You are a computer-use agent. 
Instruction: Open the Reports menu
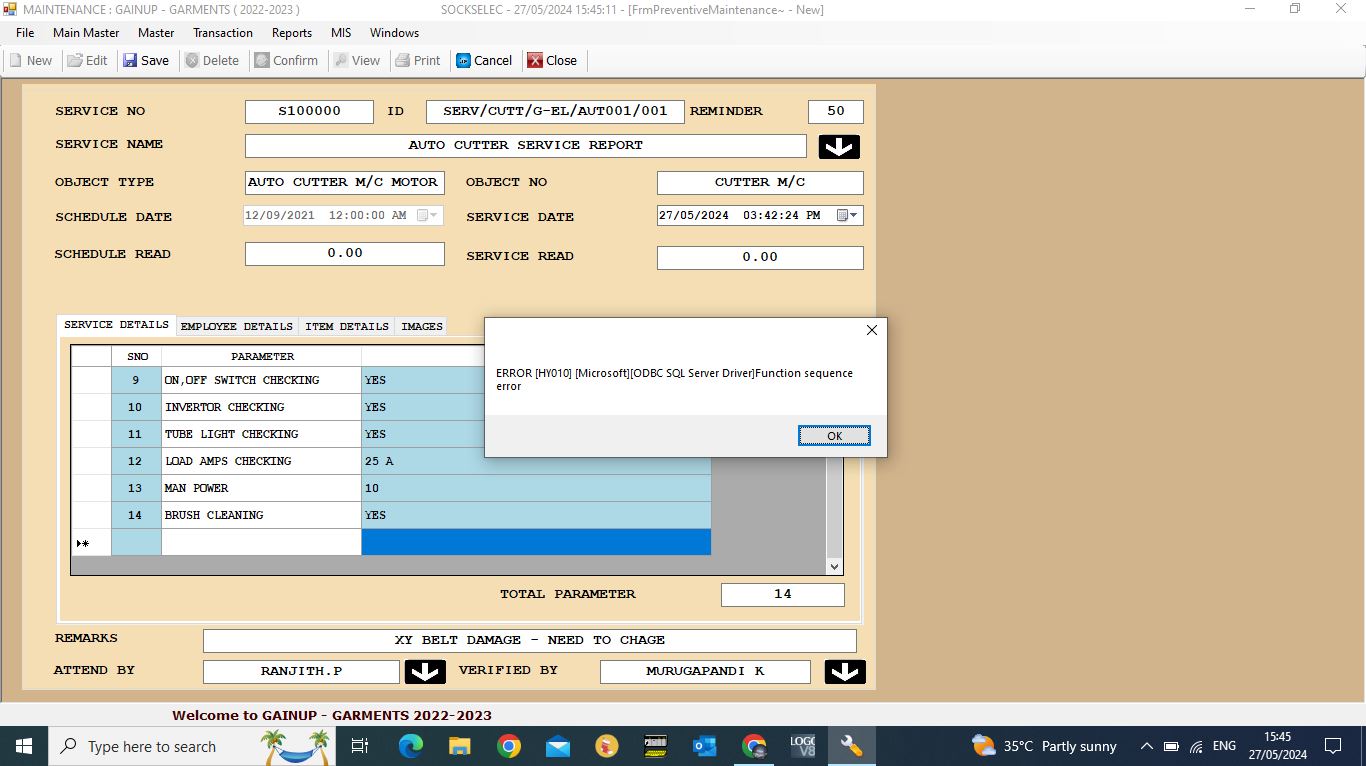pyautogui.click(x=292, y=33)
